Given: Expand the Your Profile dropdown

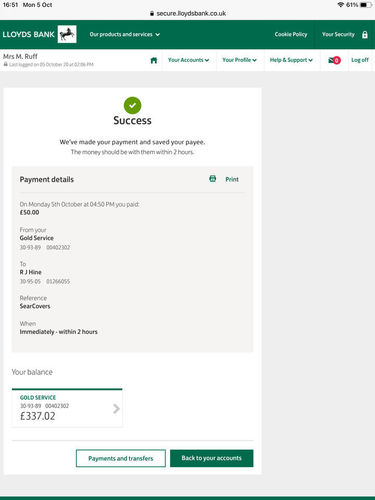Looking at the screenshot, I should [x=239, y=60].
